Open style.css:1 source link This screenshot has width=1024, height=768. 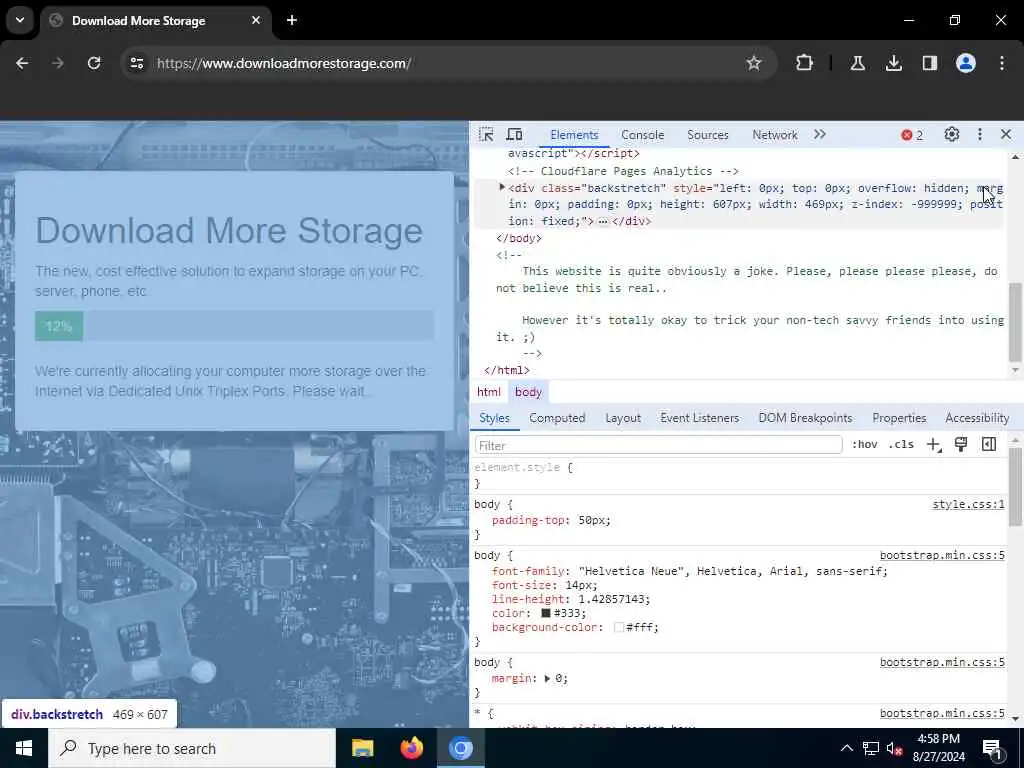coord(968,504)
